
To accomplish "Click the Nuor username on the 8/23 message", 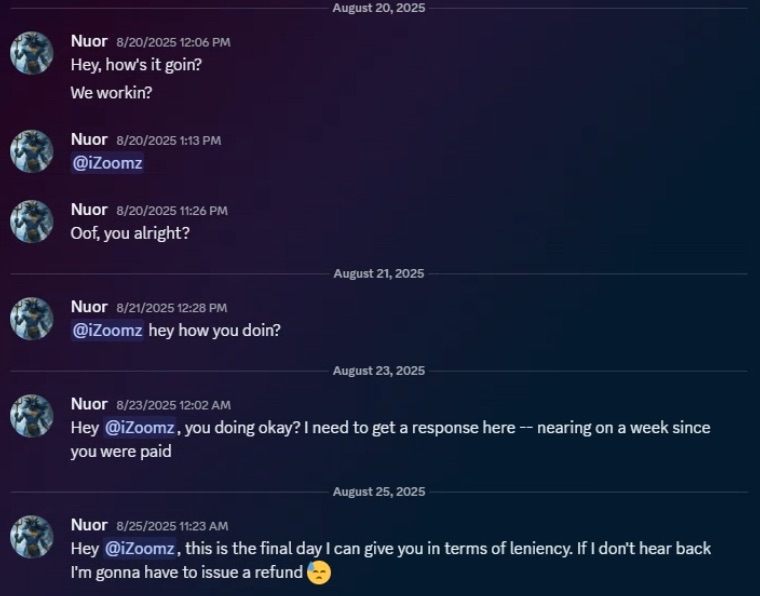I will click(x=89, y=404).
